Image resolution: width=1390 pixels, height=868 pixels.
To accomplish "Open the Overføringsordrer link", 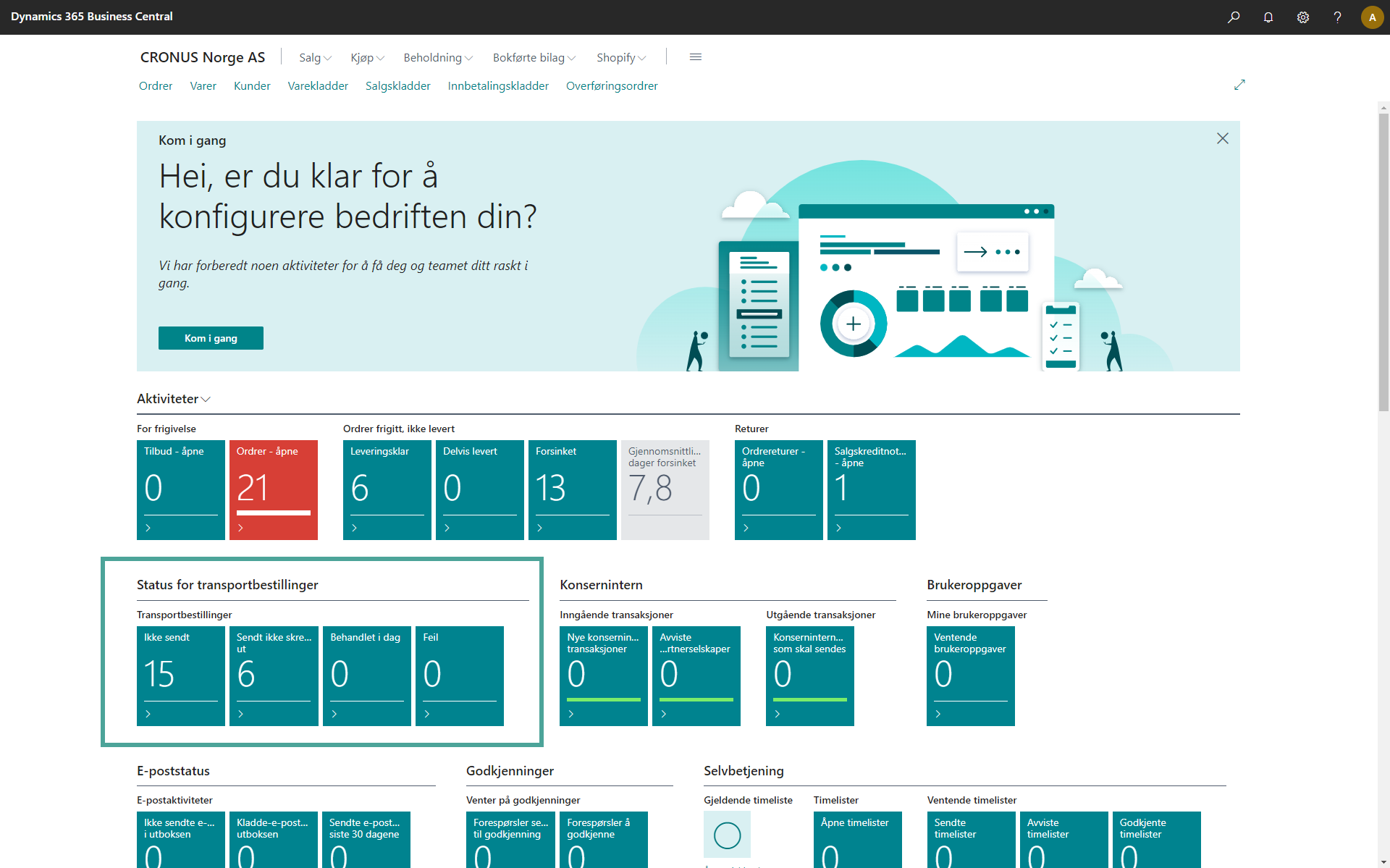I will tap(611, 86).
